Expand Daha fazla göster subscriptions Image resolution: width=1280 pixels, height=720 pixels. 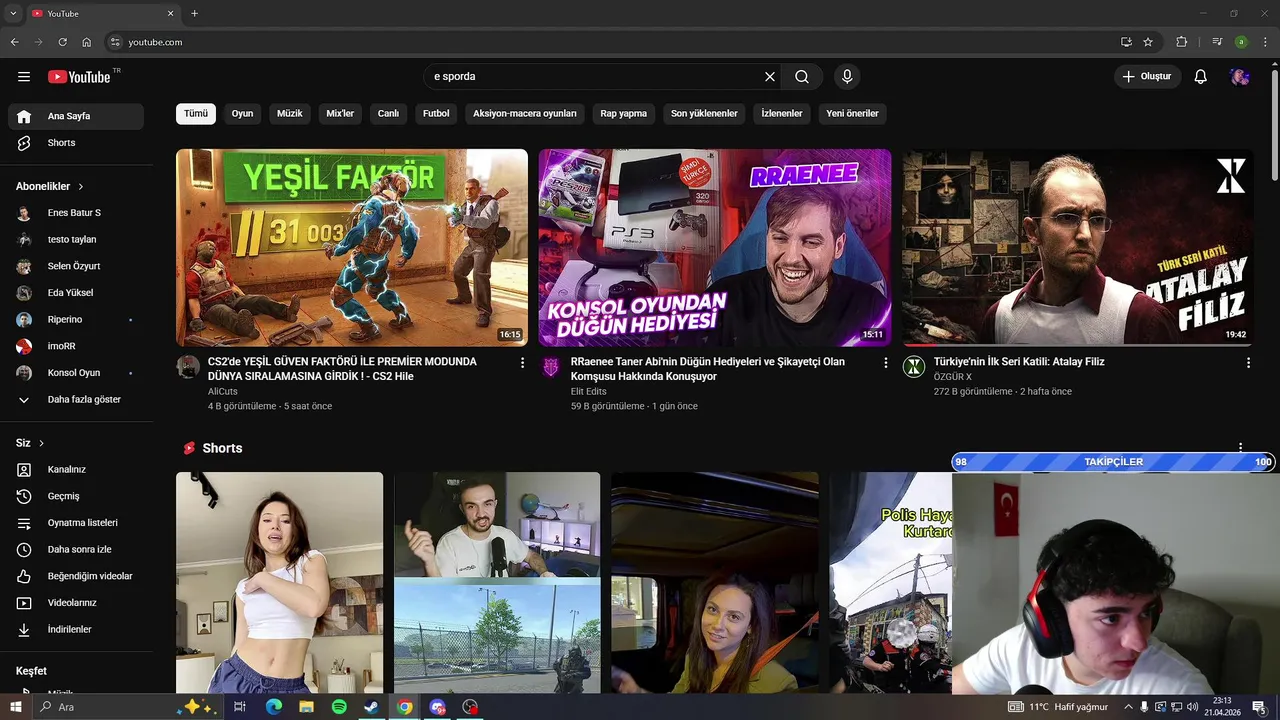point(76,399)
